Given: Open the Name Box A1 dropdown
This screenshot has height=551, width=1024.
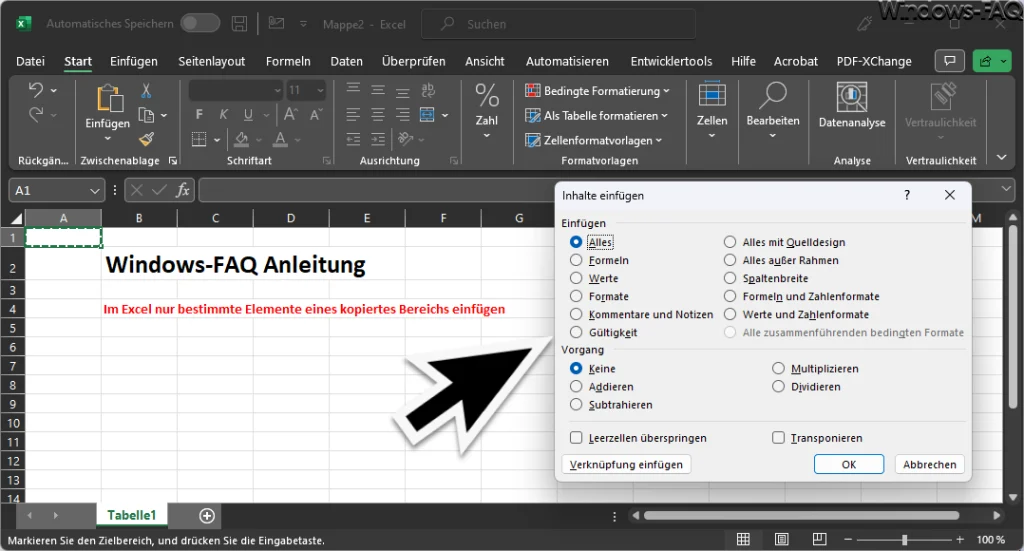Looking at the screenshot, I should click(95, 191).
